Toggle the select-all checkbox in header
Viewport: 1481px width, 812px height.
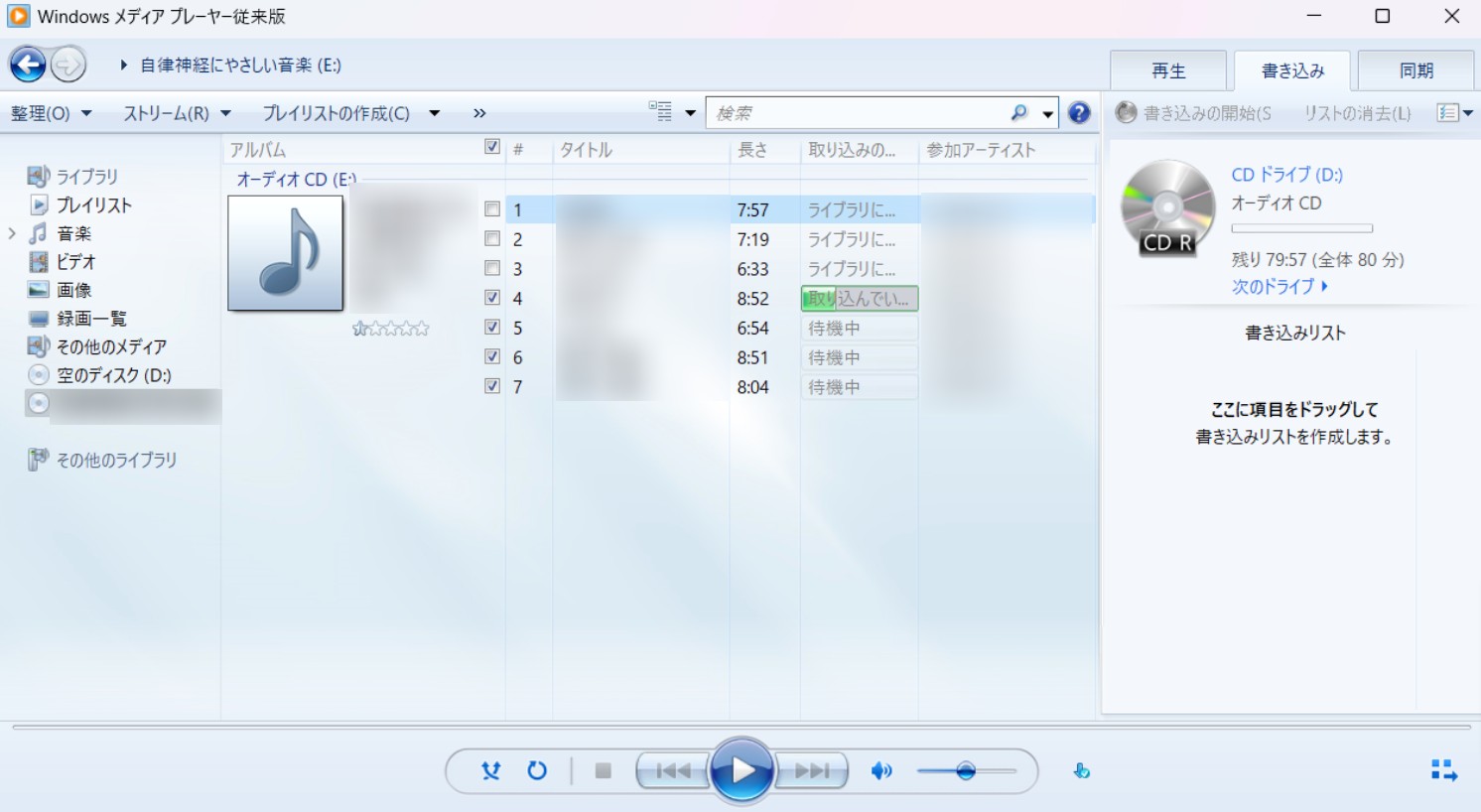[492, 147]
